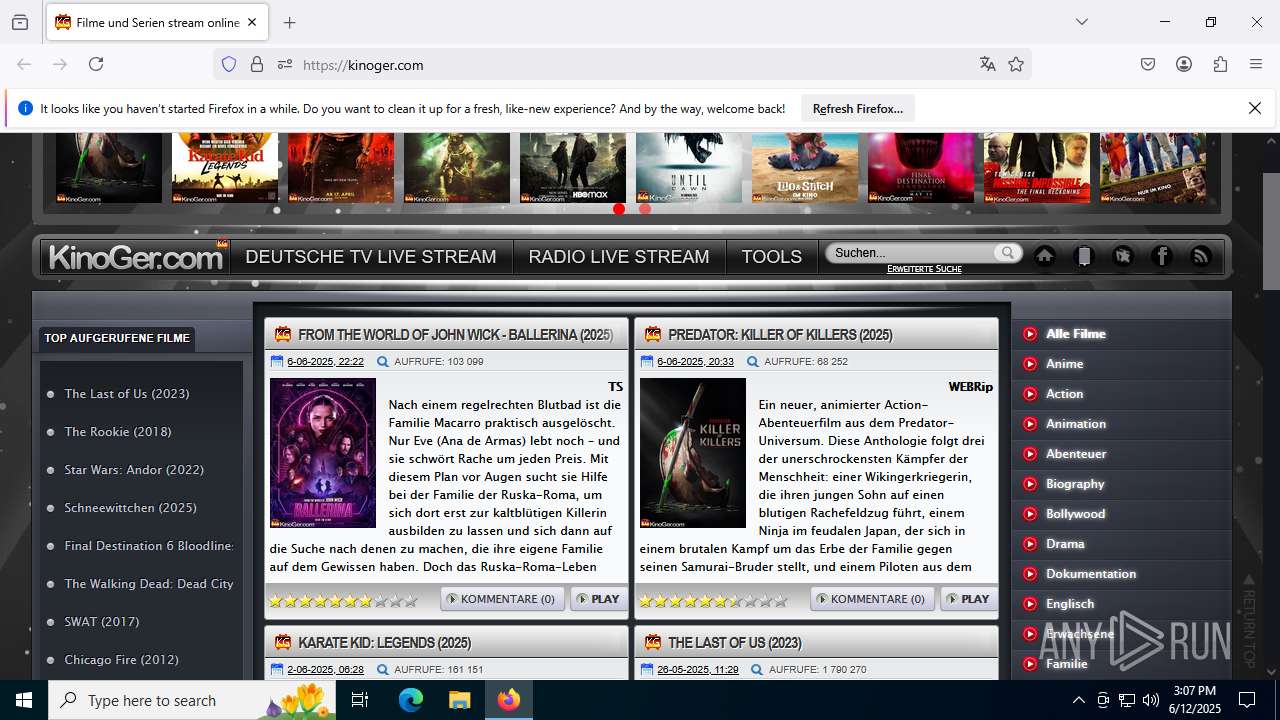
Task: Click Lilo & Stitch poster in carousel
Action: pos(805,167)
